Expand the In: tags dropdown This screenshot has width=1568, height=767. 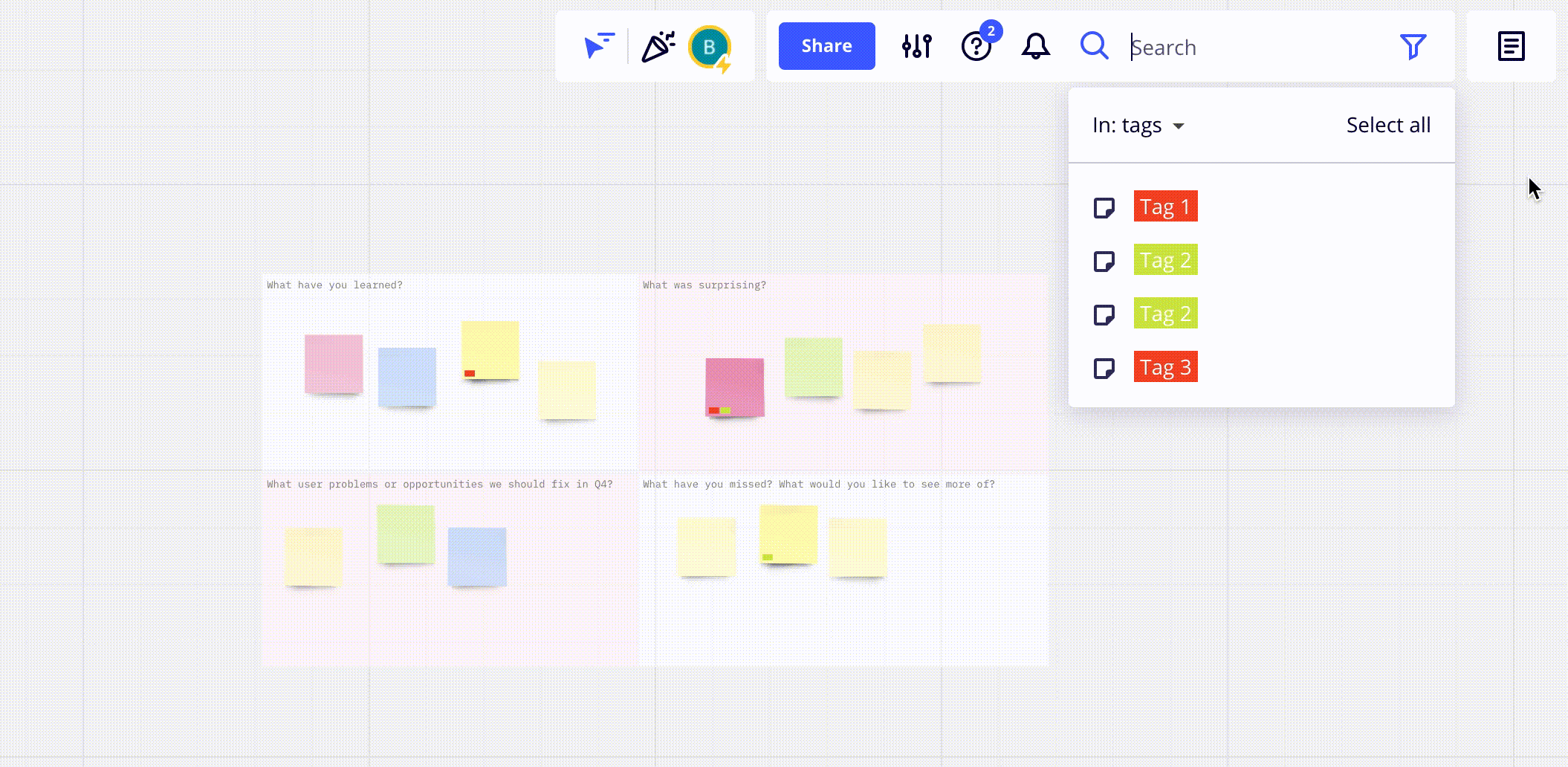click(x=1138, y=126)
